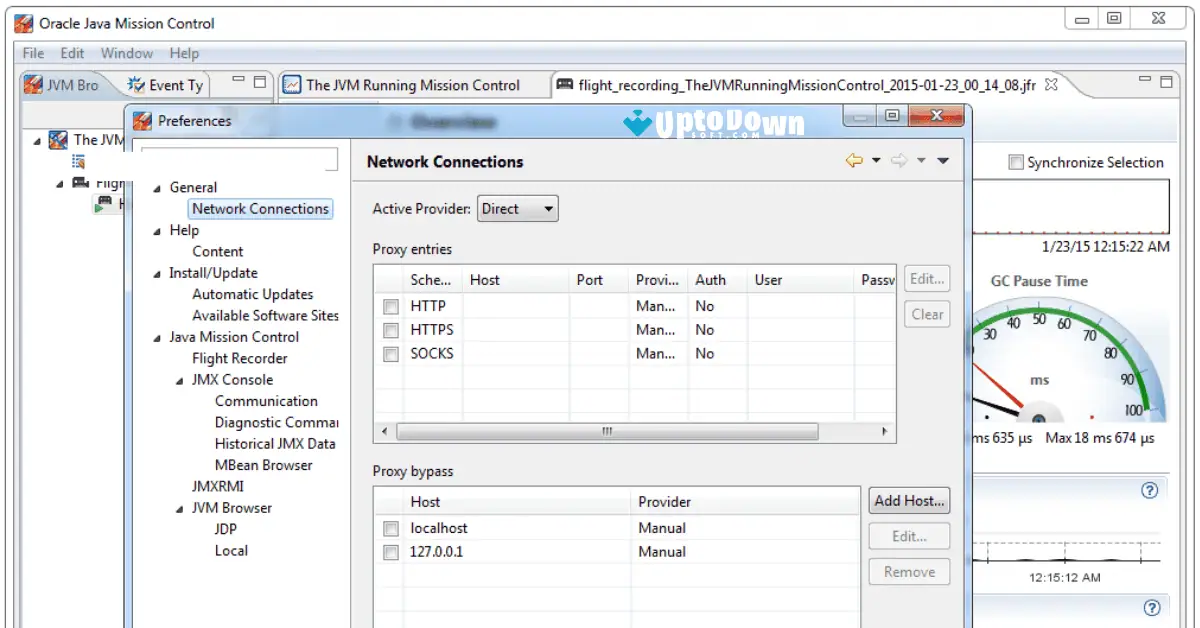Click the Add Host button
The width and height of the screenshot is (1200, 628).
click(908, 500)
